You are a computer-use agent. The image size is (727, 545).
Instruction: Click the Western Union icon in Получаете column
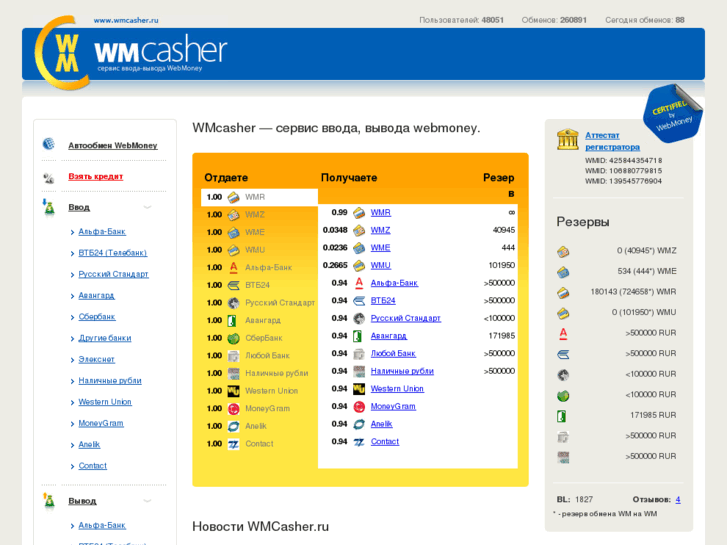coord(359,389)
